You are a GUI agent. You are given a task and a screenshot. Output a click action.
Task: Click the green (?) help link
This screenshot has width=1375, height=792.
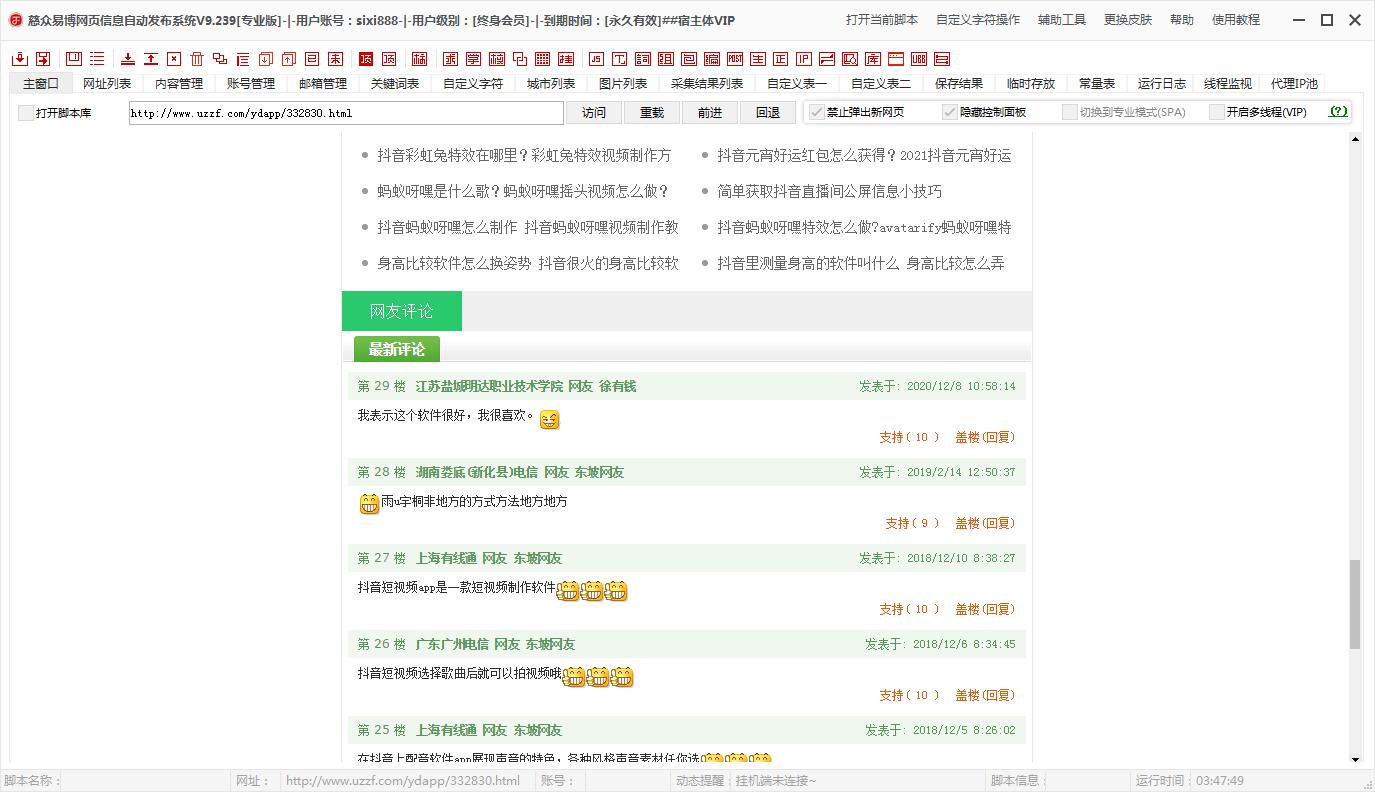tap(1338, 112)
